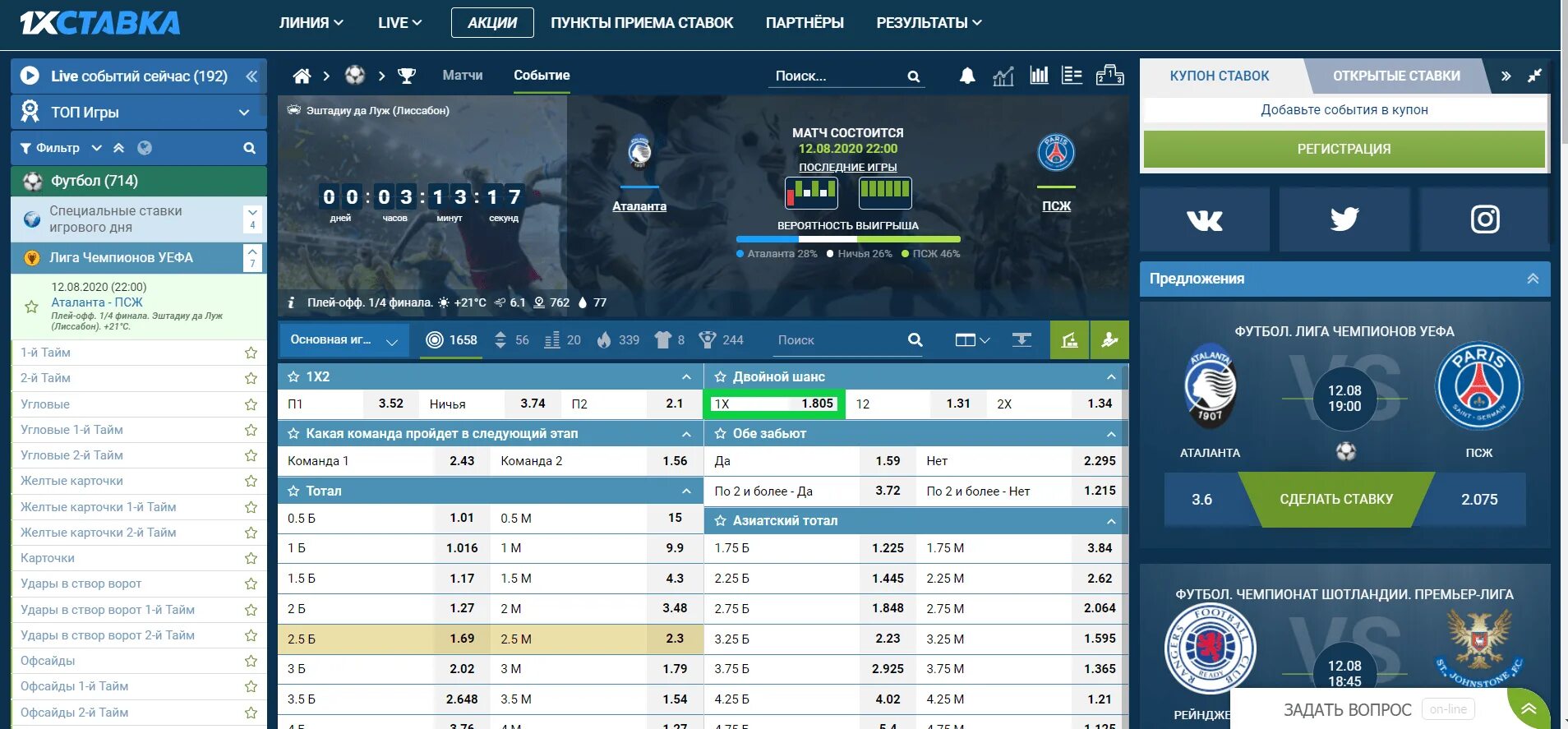Open the ПАРТНЁРЫ menu item
1568x729 pixels.
pyautogui.click(x=805, y=23)
